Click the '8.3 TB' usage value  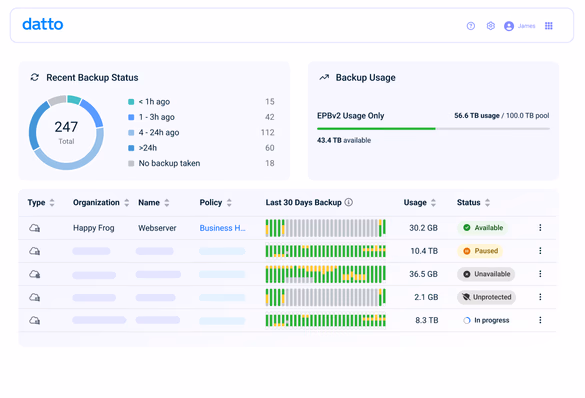click(427, 320)
